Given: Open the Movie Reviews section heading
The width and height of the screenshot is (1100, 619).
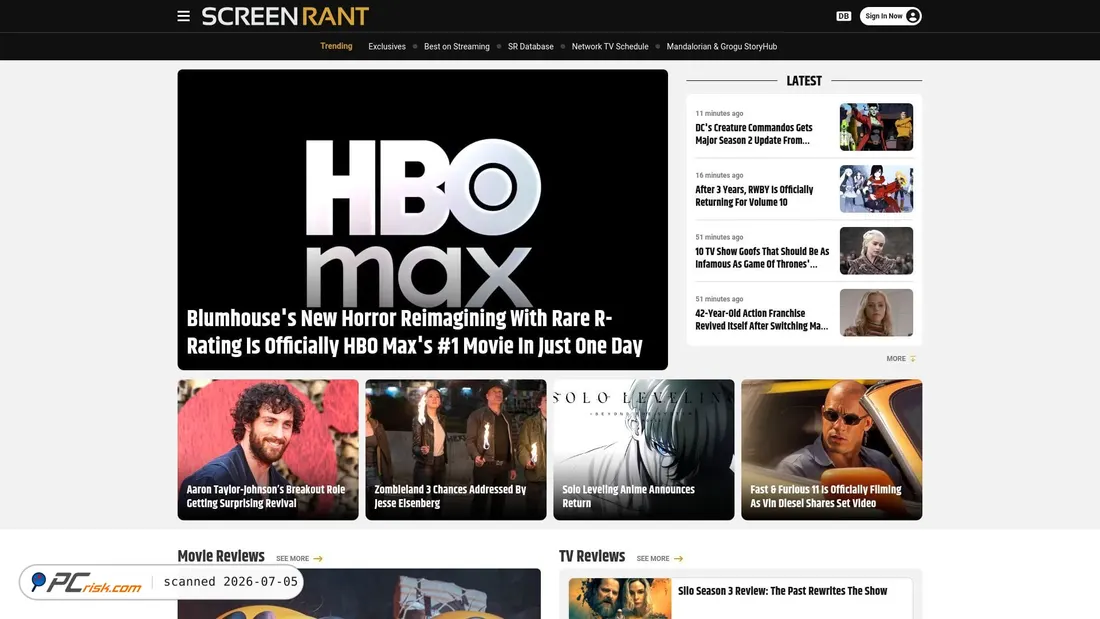Looking at the screenshot, I should coord(221,557).
